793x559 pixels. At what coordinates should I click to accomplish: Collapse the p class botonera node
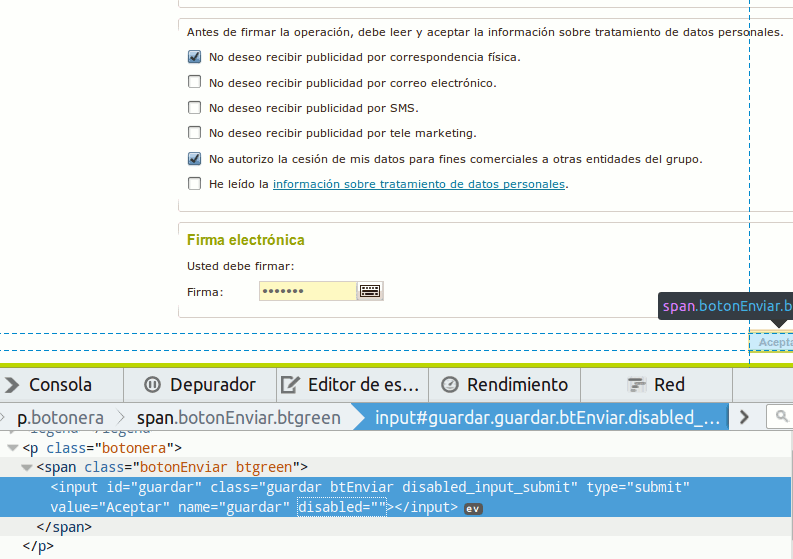[x=13, y=448]
